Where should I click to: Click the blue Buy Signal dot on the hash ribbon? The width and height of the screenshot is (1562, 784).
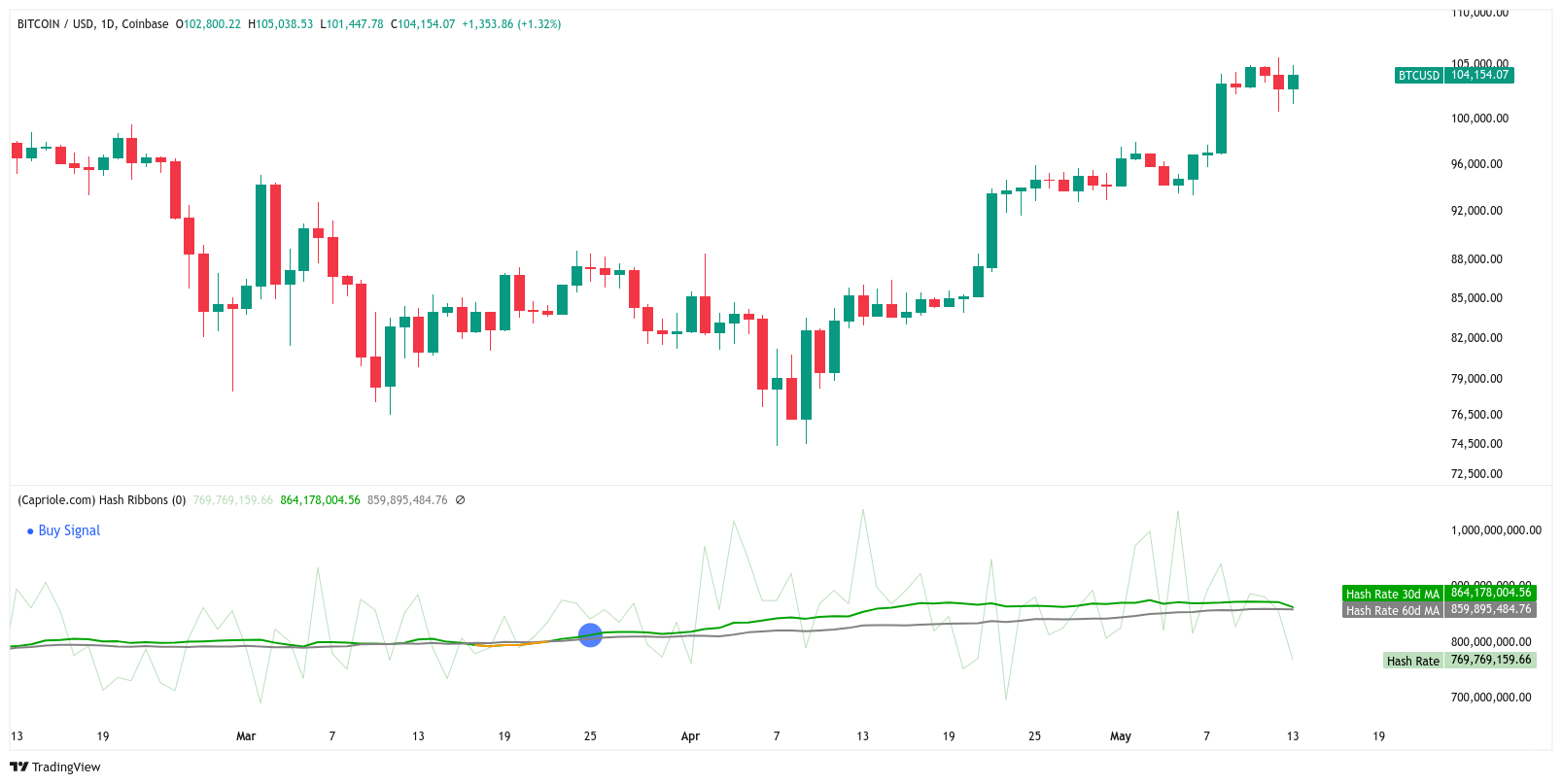point(590,635)
